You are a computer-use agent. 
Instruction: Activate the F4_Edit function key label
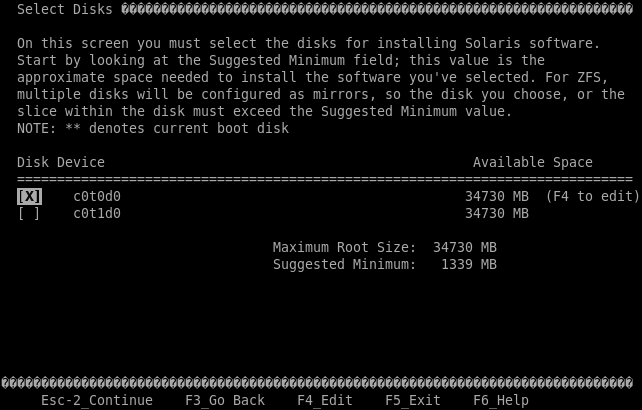(x=325, y=400)
